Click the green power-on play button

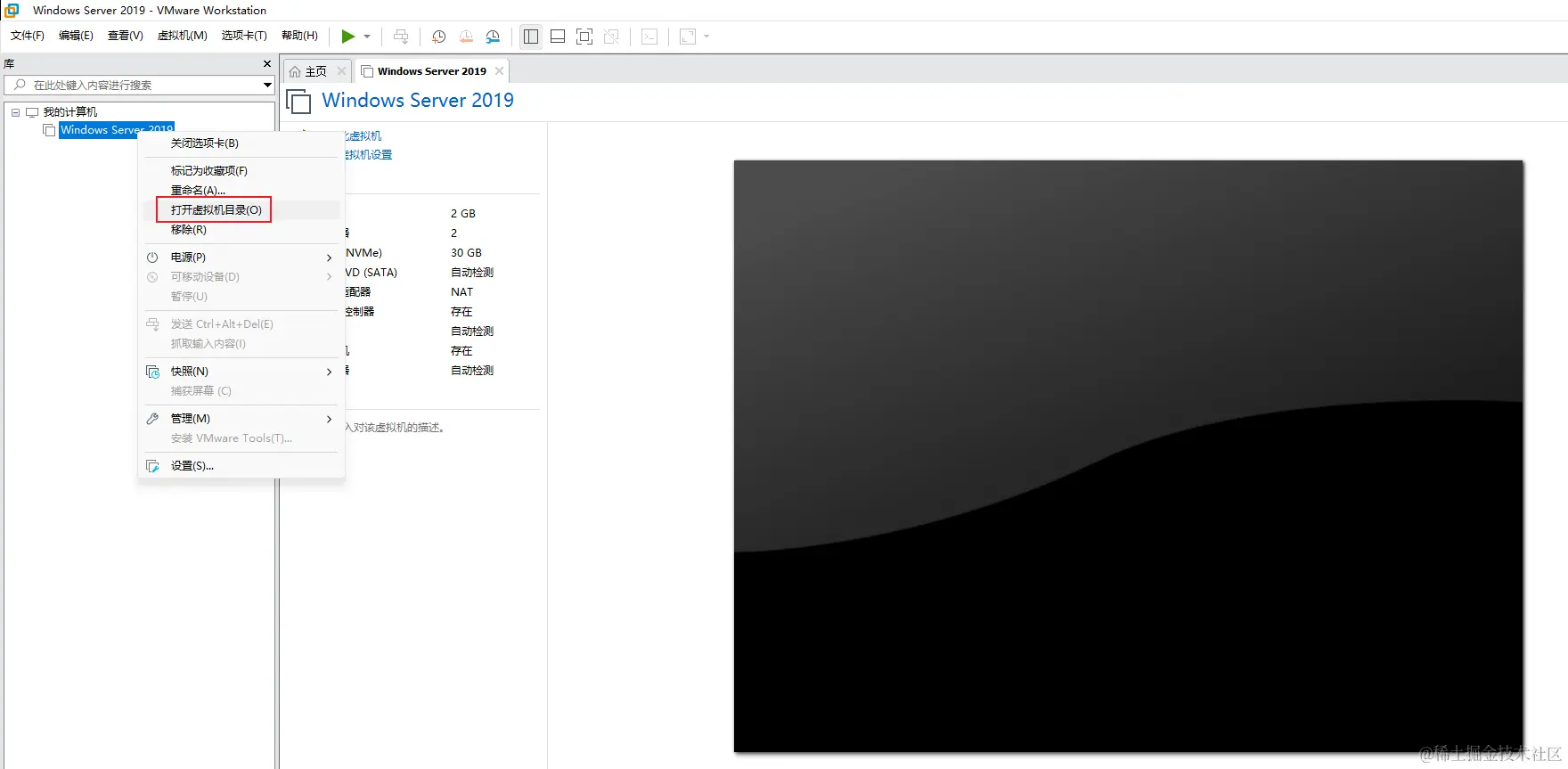point(347,37)
